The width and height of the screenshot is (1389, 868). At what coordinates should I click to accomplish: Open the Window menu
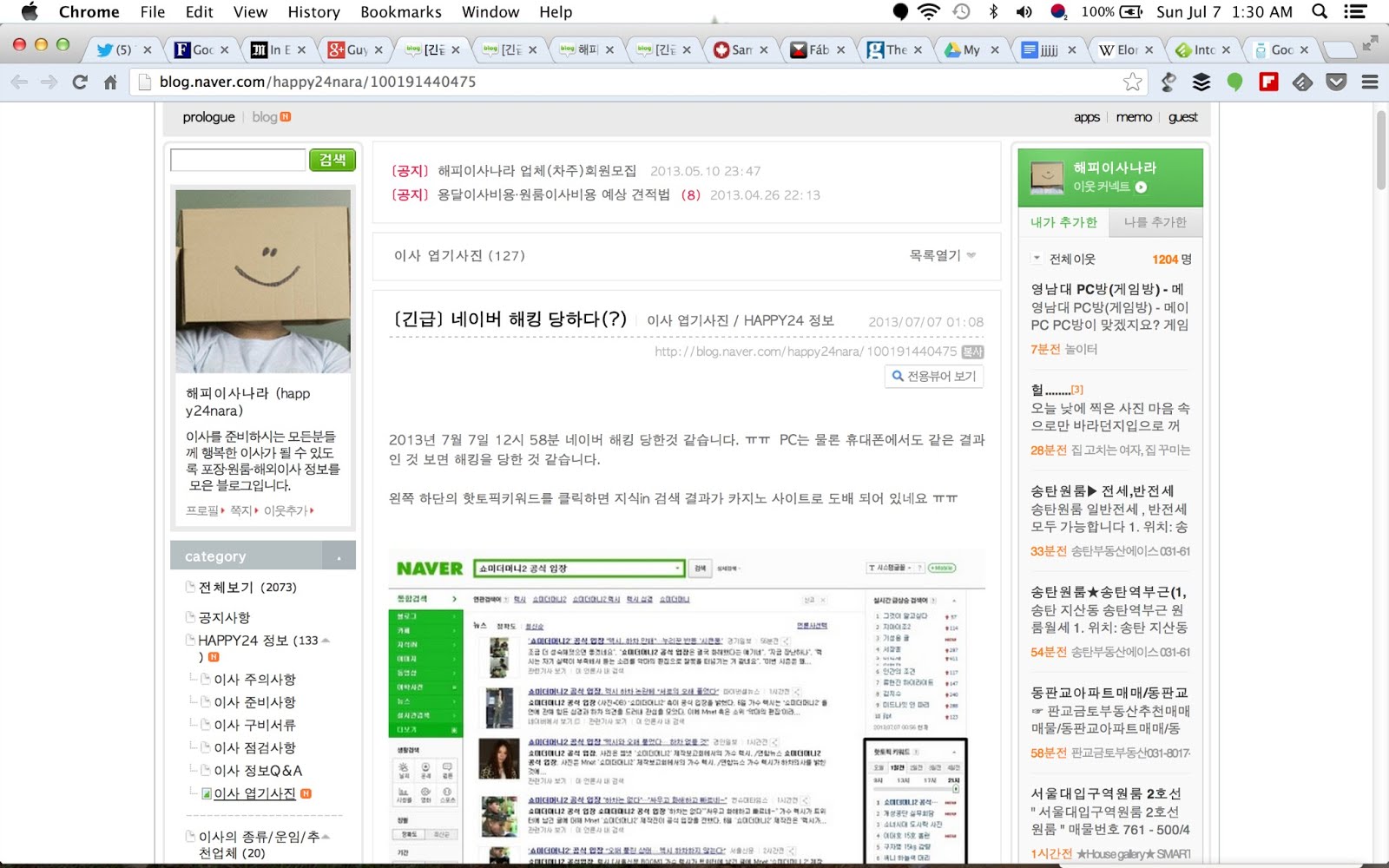pos(490,11)
